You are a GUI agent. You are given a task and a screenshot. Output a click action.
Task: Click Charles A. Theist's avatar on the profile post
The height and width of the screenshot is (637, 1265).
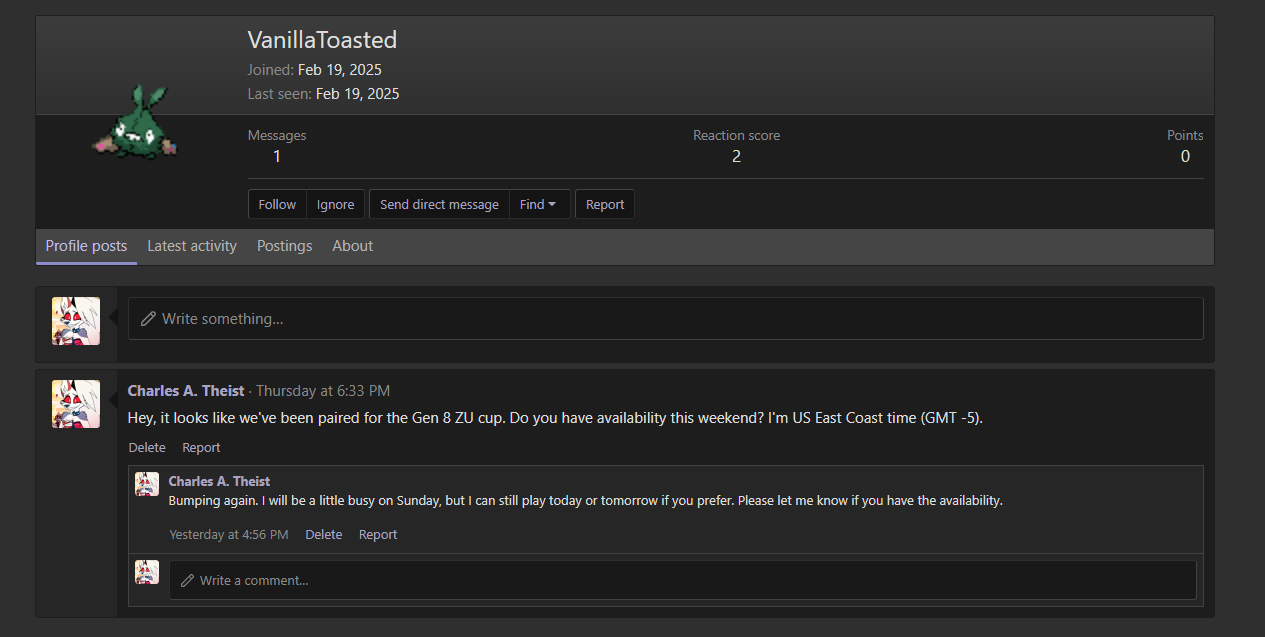(x=76, y=404)
